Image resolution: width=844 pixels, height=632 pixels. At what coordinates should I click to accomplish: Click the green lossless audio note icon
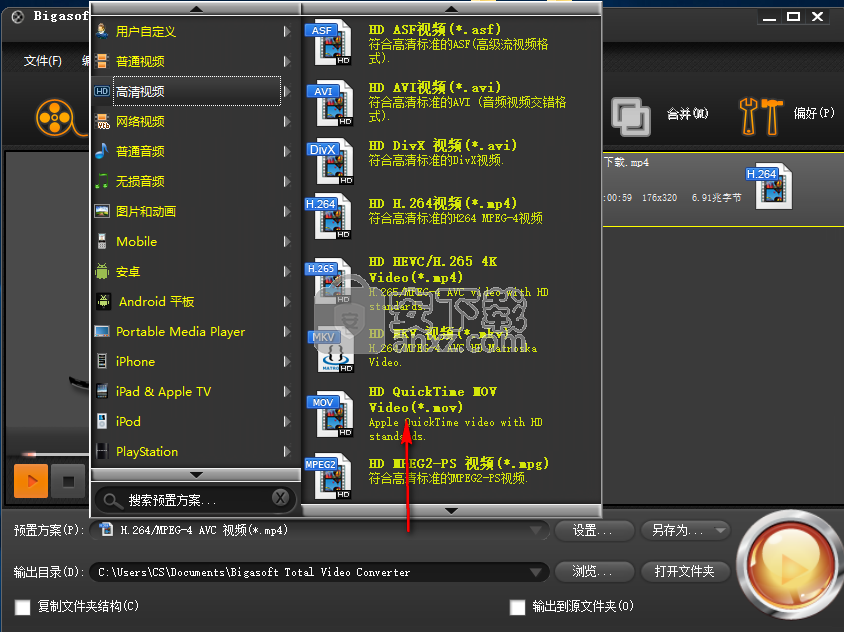point(102,181)
